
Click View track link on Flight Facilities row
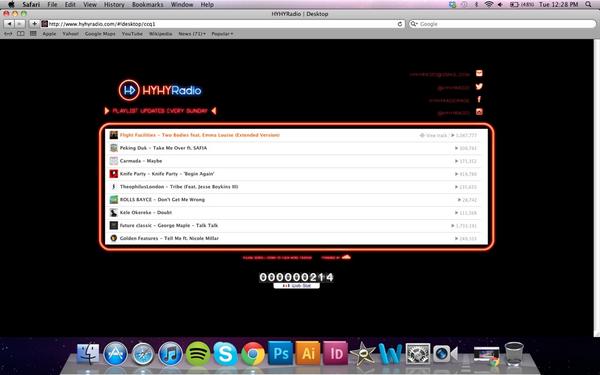tap(434, 135)
